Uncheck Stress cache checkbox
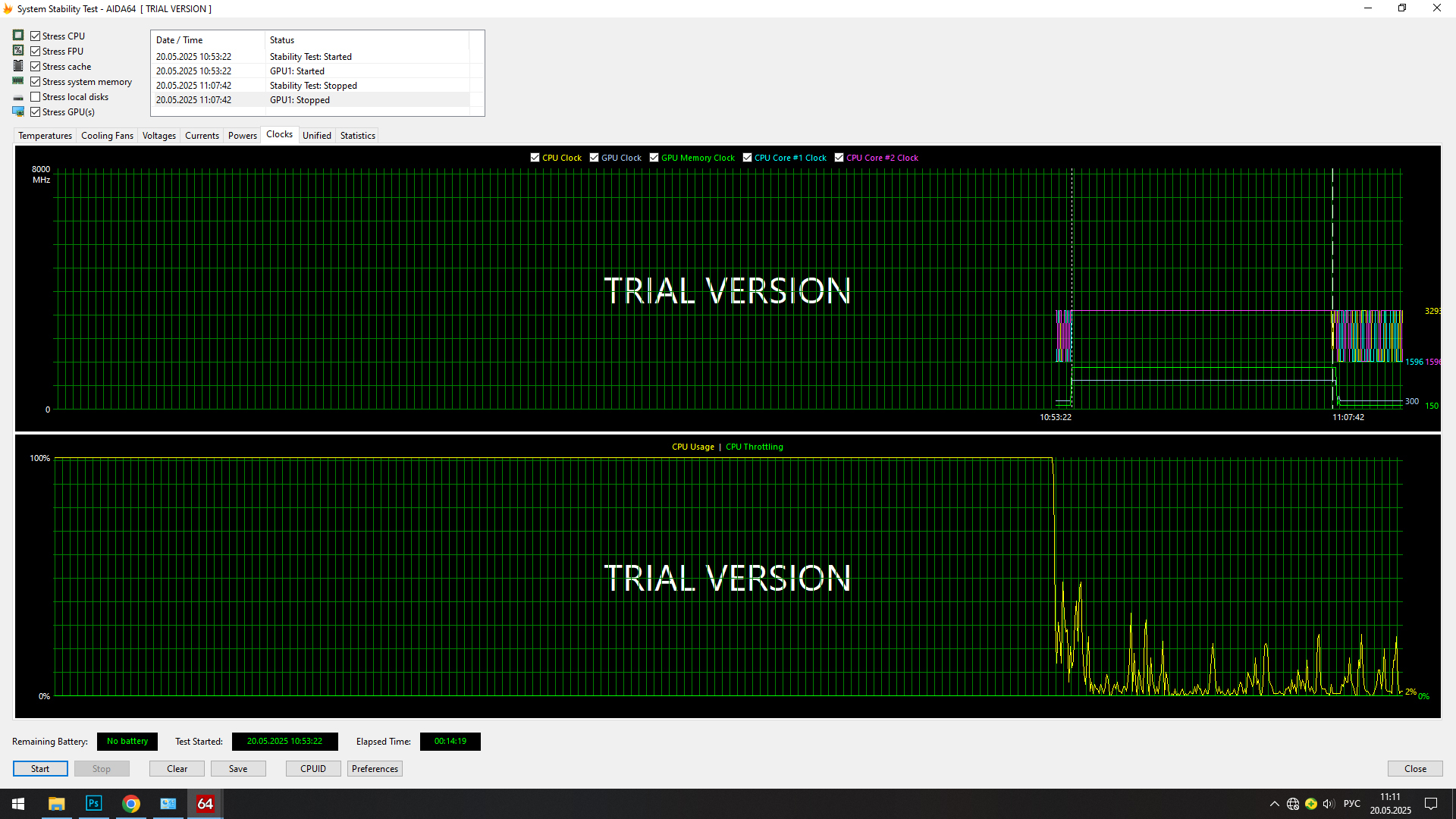This screenshot has height=819, width=1456. (35, 66)
